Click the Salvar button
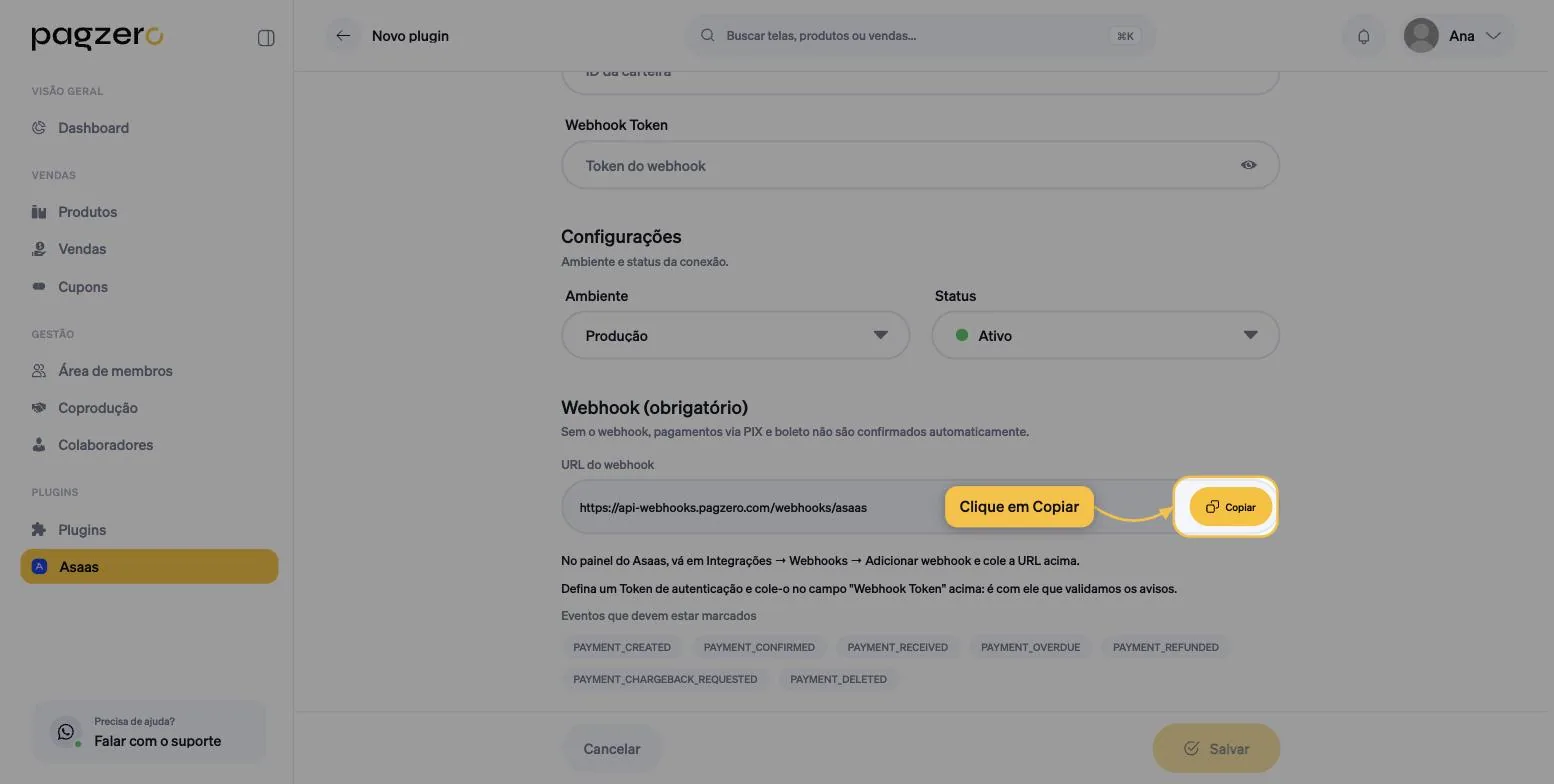Screen dimensions: 1554x784 [1216, 749]
